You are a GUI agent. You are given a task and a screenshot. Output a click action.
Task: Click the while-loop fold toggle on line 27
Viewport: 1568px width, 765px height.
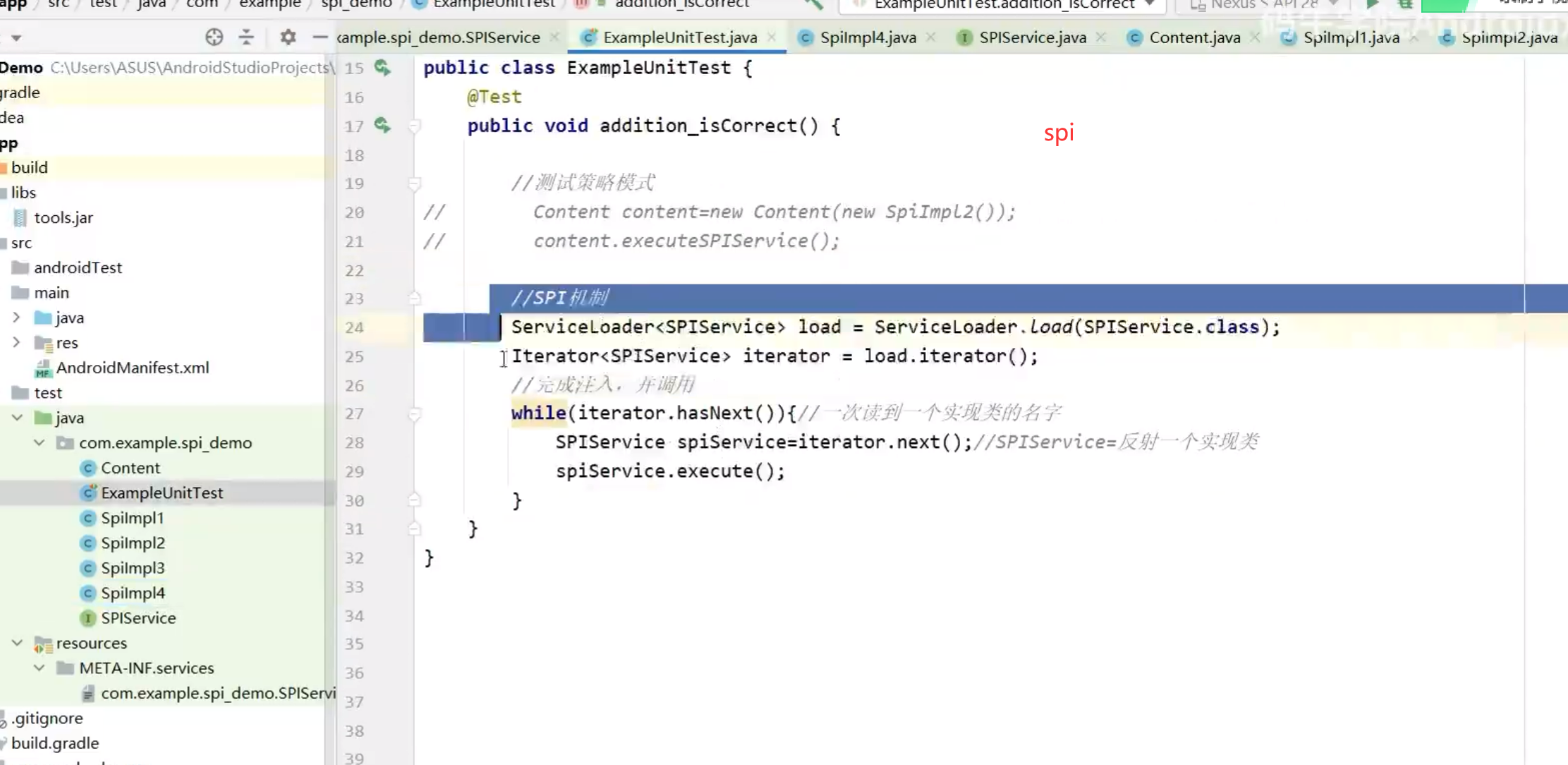(x=415, y=414)
